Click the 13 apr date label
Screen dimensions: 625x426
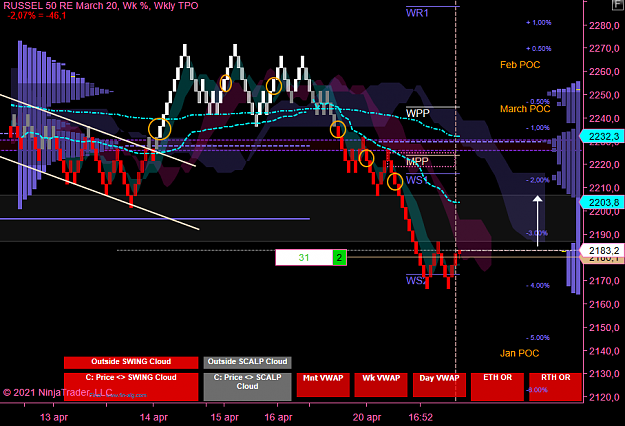pyautogui.click(x=54, y=417)
